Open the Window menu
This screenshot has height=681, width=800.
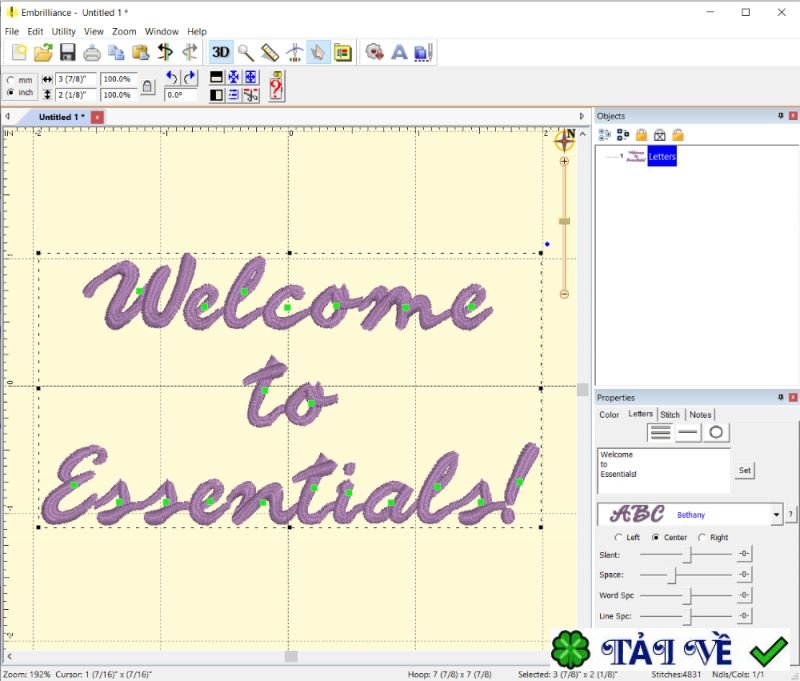[x=162, y=31]
